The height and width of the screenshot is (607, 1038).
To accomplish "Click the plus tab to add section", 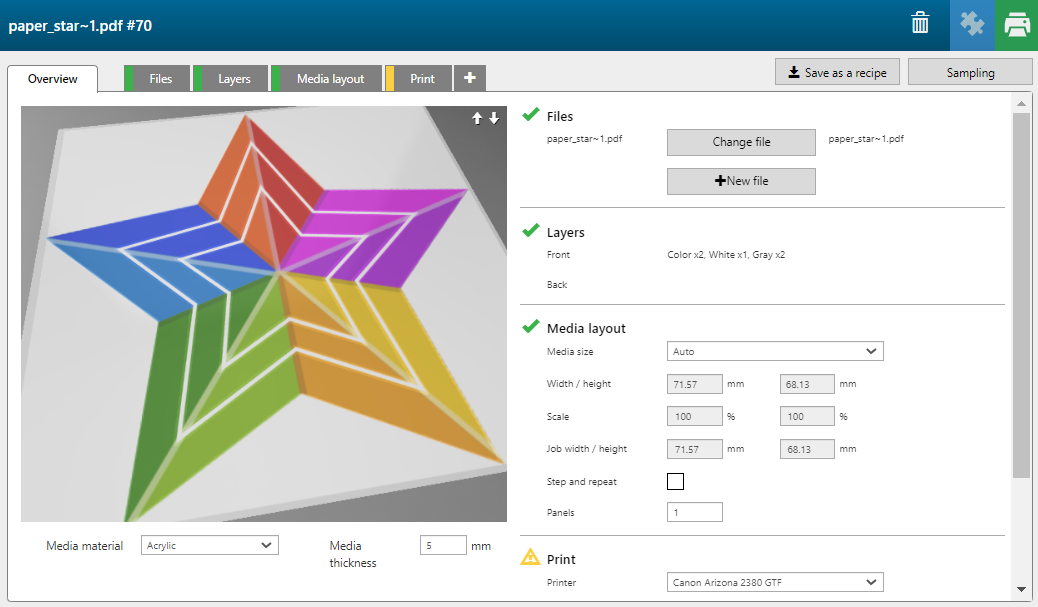I will (470, 78).
